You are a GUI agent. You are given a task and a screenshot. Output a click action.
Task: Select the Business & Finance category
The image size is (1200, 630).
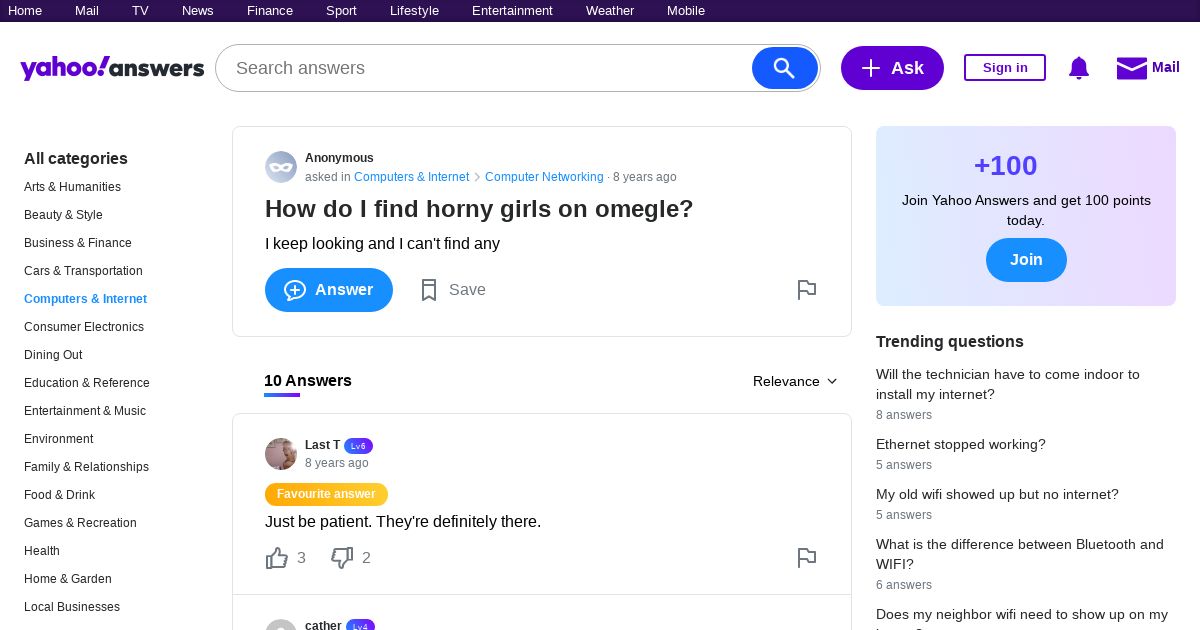pyautogui.click(x=78, y=243)
